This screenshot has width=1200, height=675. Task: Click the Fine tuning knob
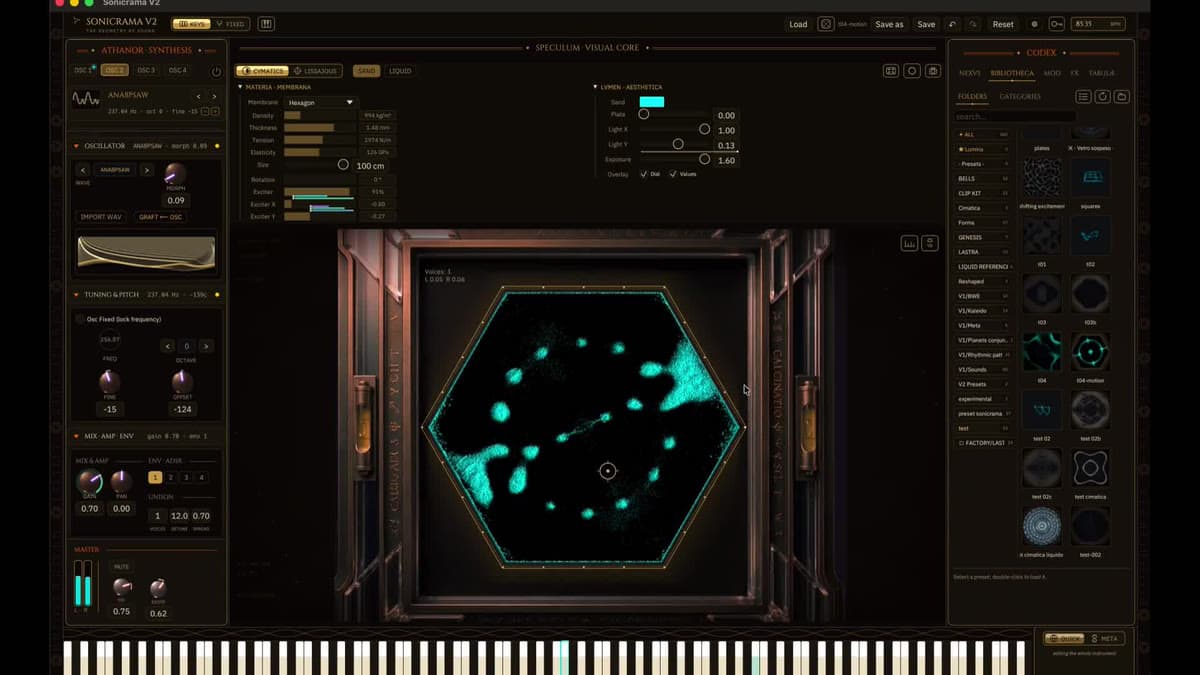pyautogui.click(x=109, y=383)
